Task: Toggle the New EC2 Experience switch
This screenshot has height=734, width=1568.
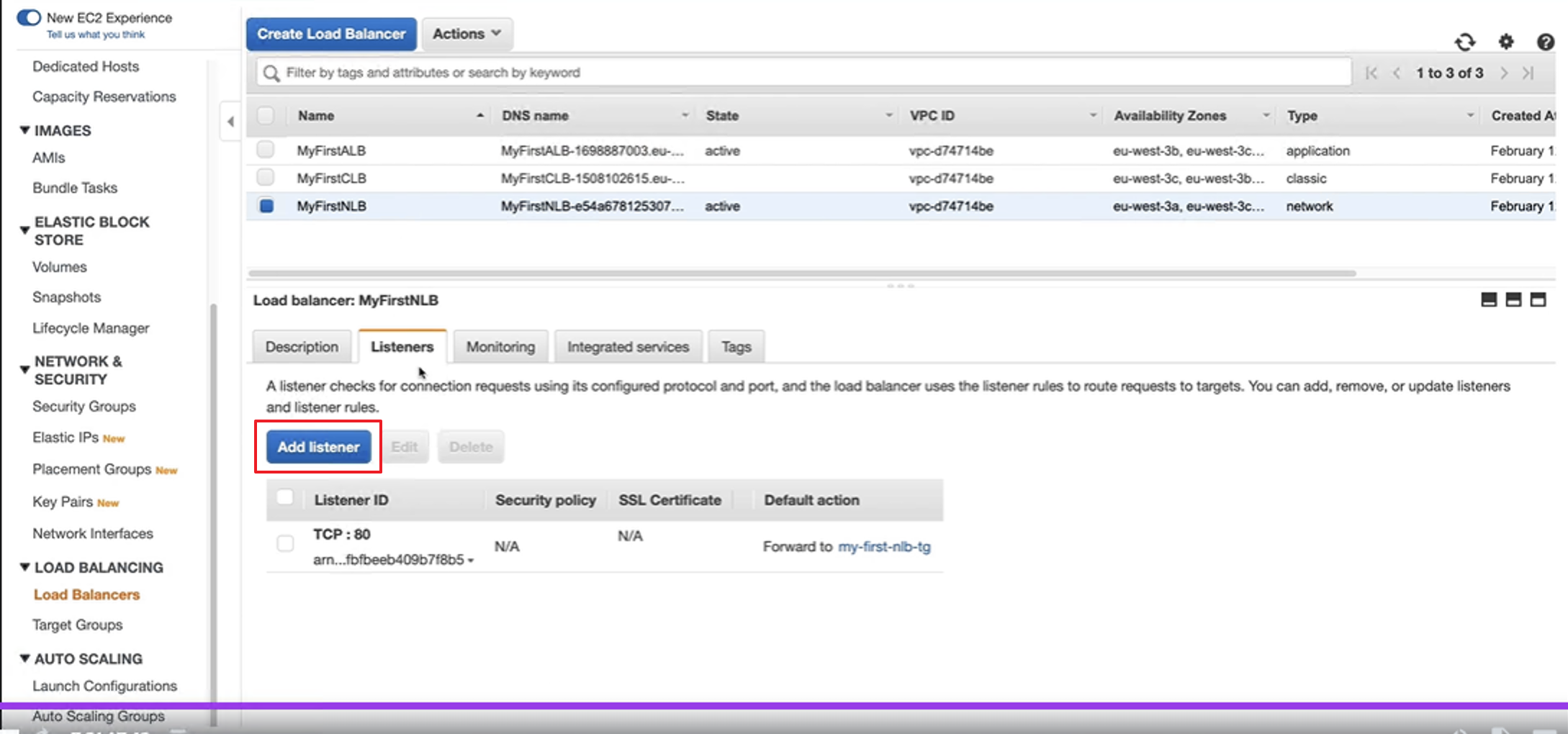Action: coord(29,17)
